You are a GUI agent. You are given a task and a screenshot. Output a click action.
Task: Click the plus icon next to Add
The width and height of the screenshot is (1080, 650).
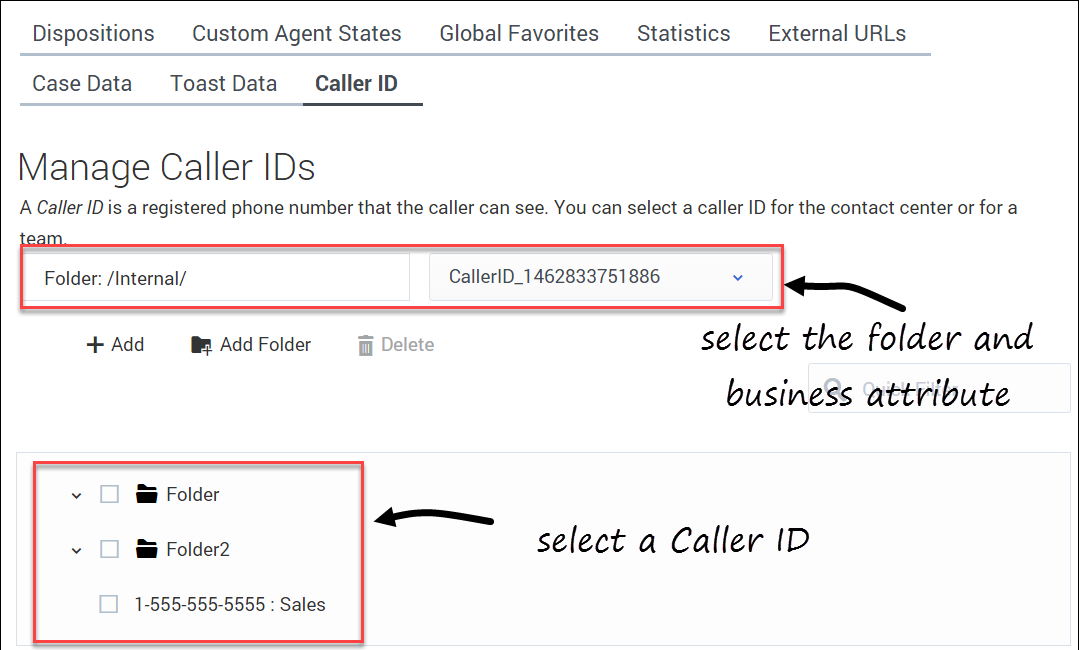tap(96, 345)
